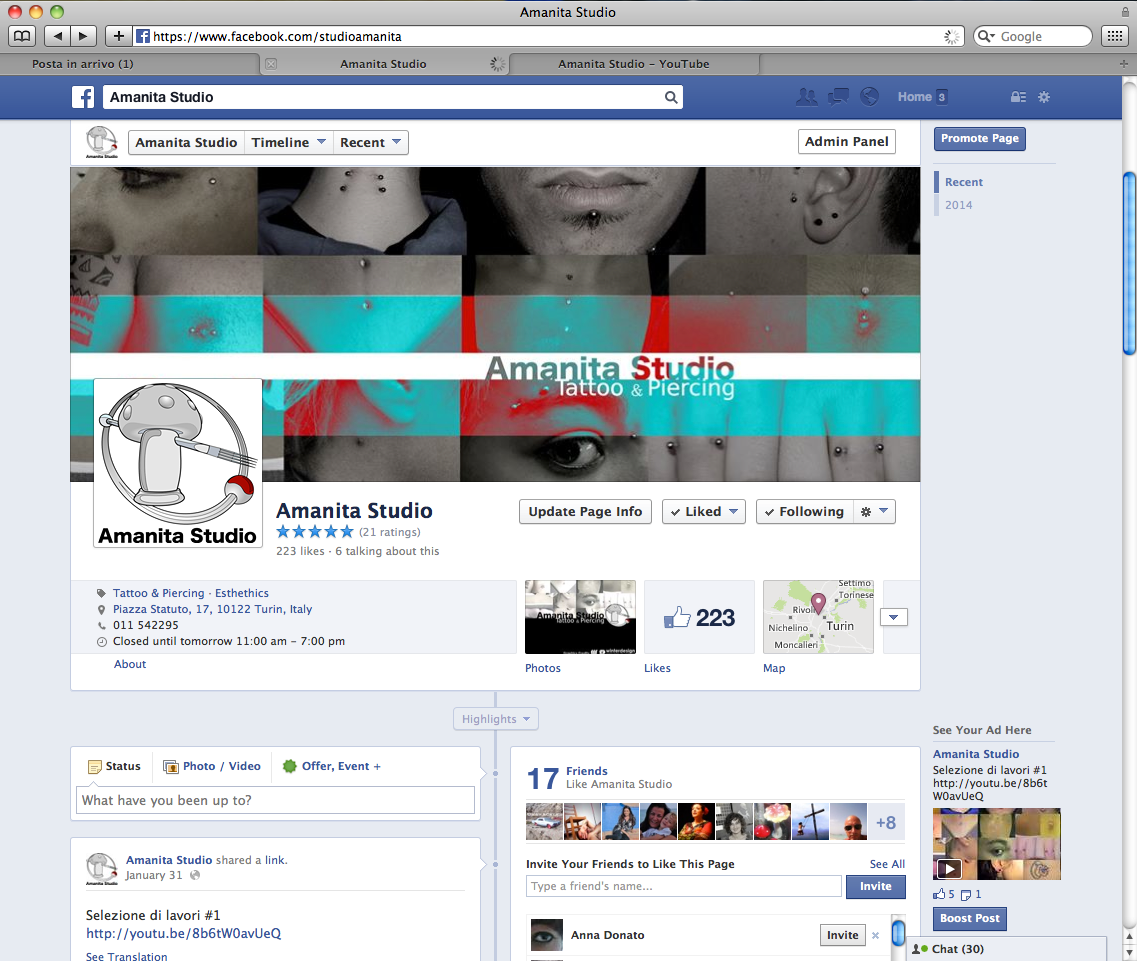Click Type a friend's name field
The image size is (1137, 961).
[x=684, y=886]
